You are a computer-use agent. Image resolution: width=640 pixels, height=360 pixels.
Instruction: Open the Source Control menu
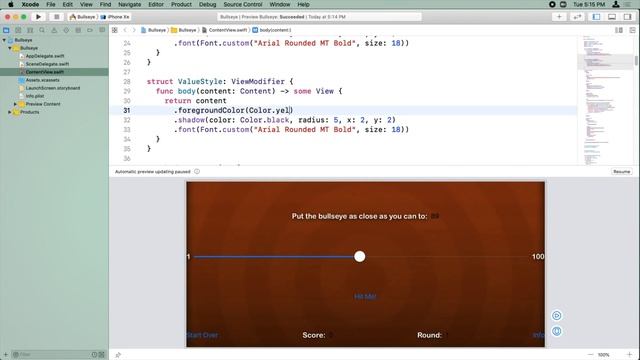click(243, 4)
